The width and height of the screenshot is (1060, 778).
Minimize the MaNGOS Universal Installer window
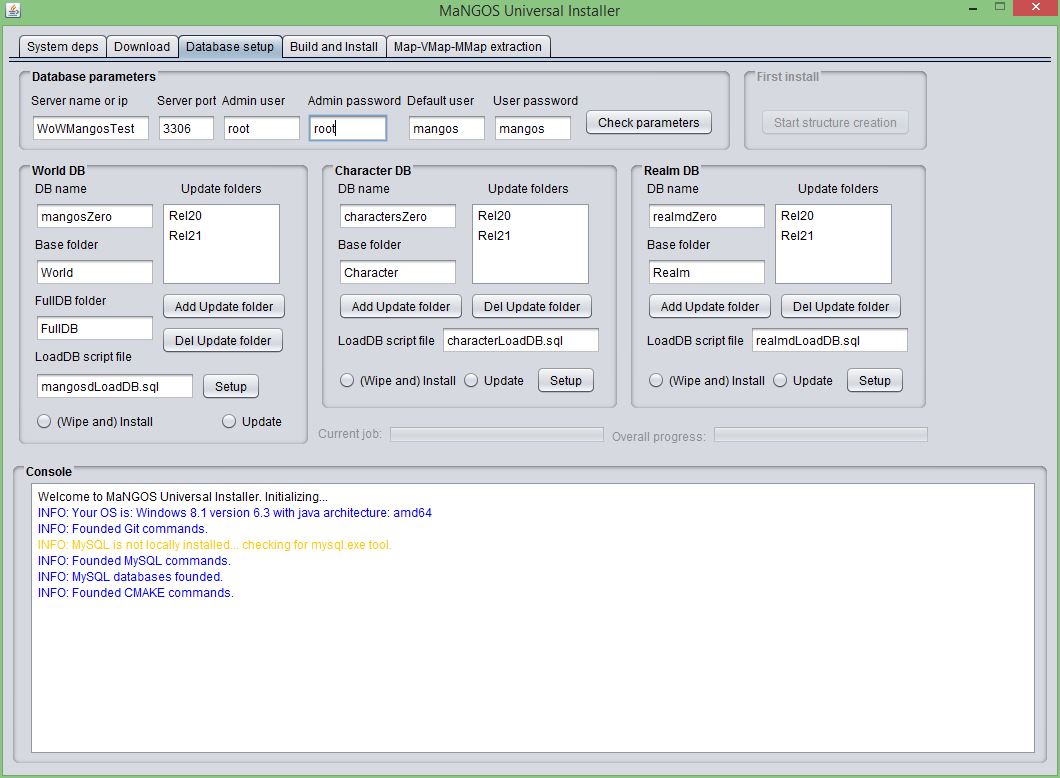(x=973, y=9)
